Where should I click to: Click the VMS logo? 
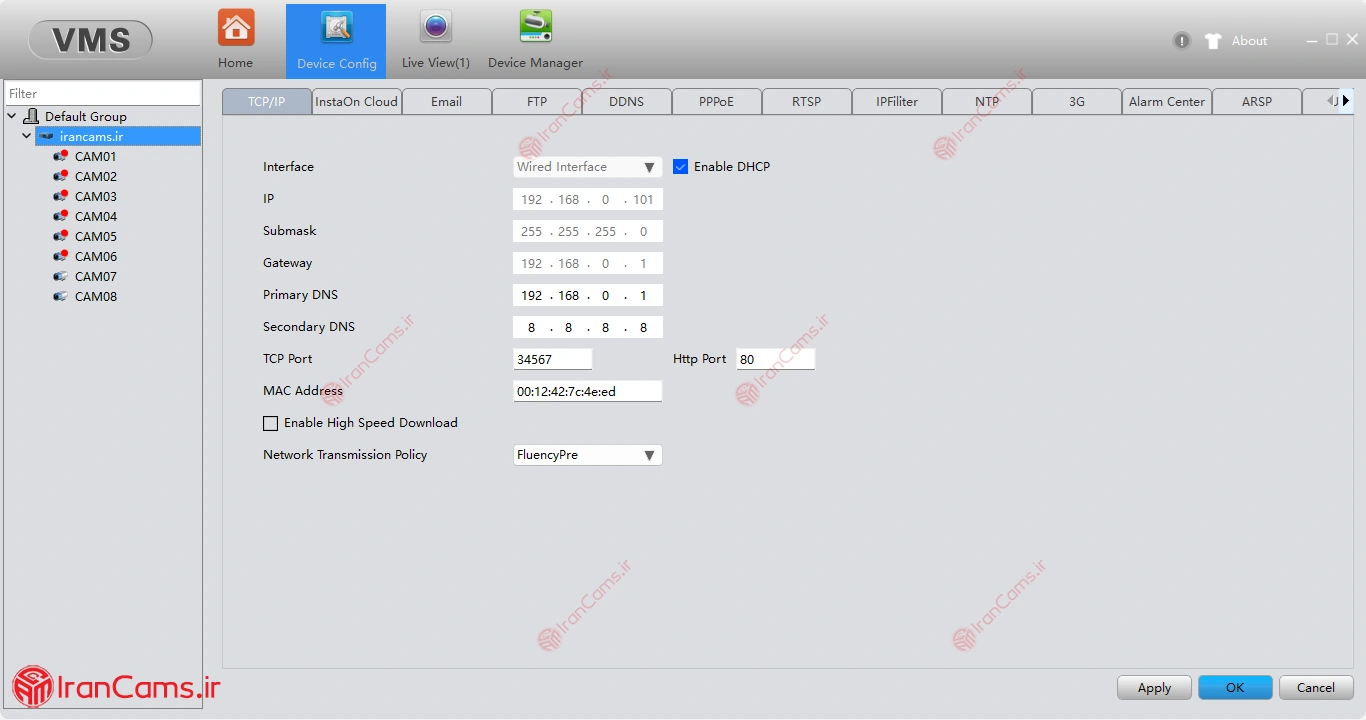(x=91, y=40)
